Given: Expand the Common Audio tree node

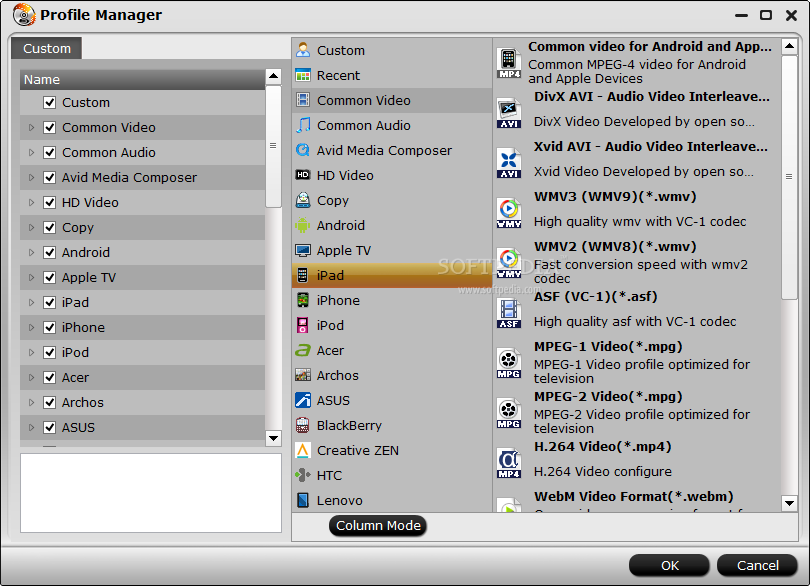Looking at the screenshot, I should click(x=32, y=152).
